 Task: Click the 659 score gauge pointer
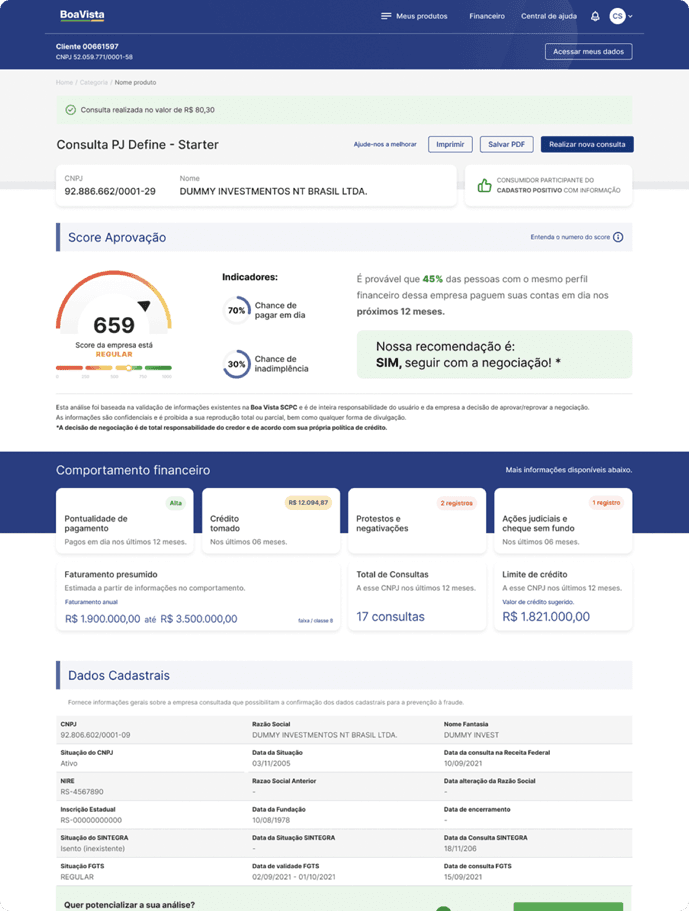pyautogui.click(x=144, y=306)
